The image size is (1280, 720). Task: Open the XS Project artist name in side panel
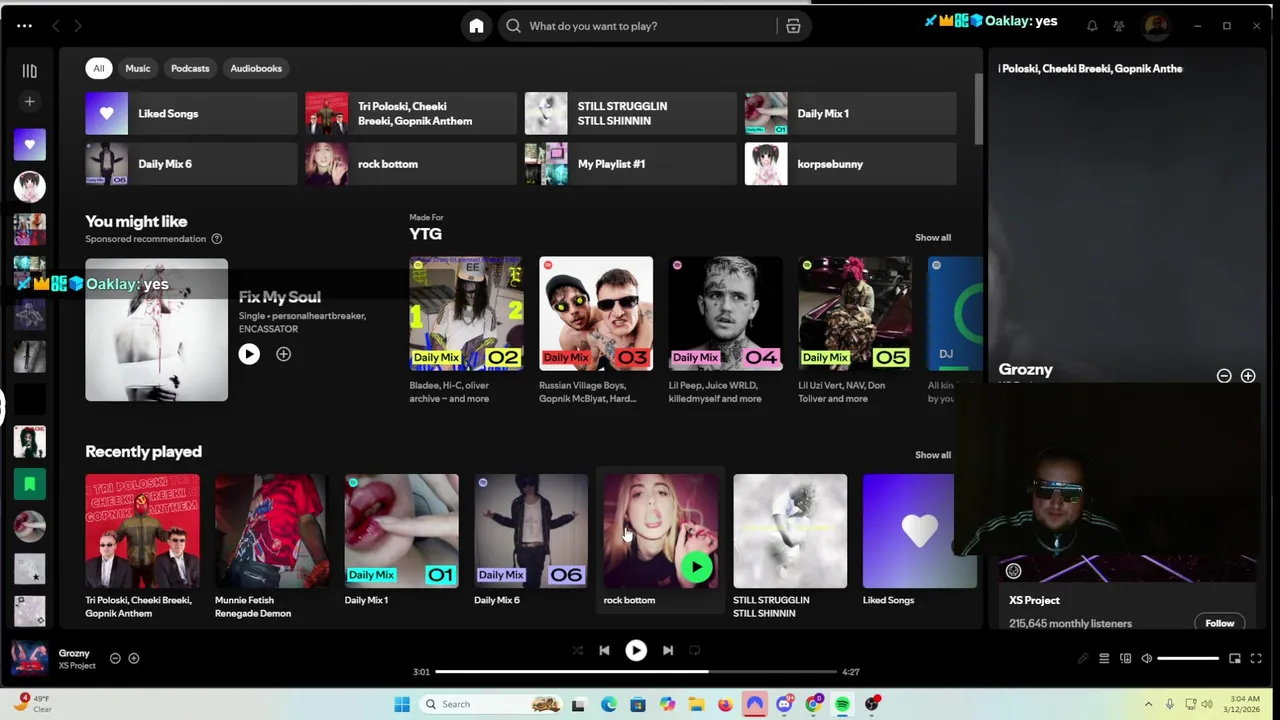tap(1034, 600)
